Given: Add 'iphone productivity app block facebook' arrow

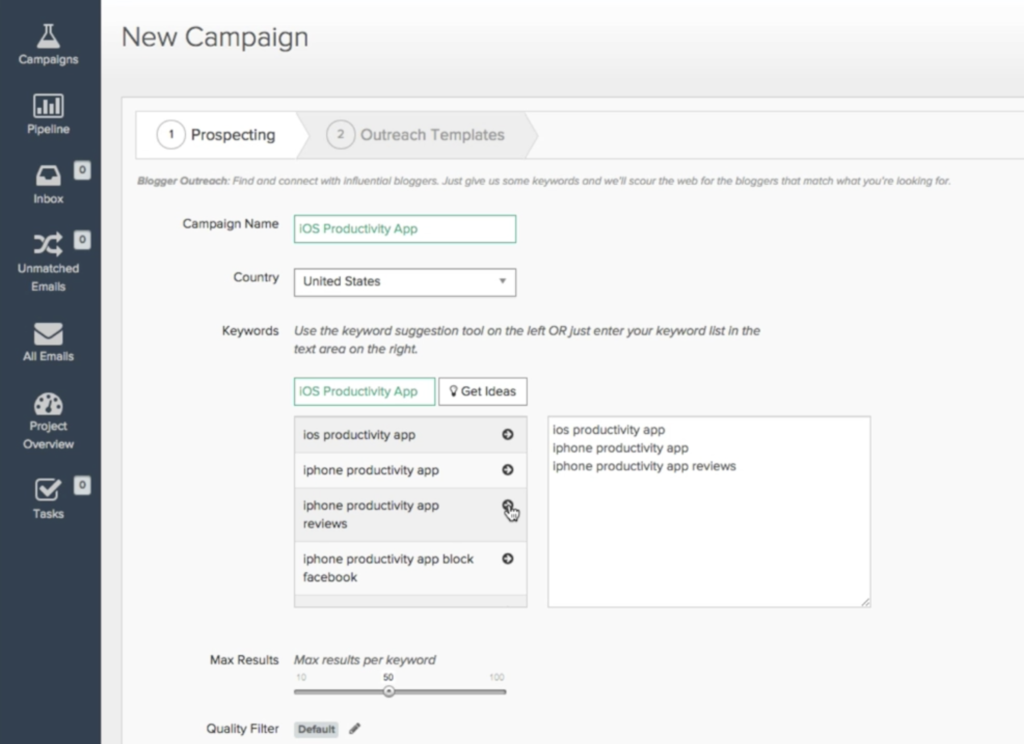Looking at the screenshot, I should [507, 559].
